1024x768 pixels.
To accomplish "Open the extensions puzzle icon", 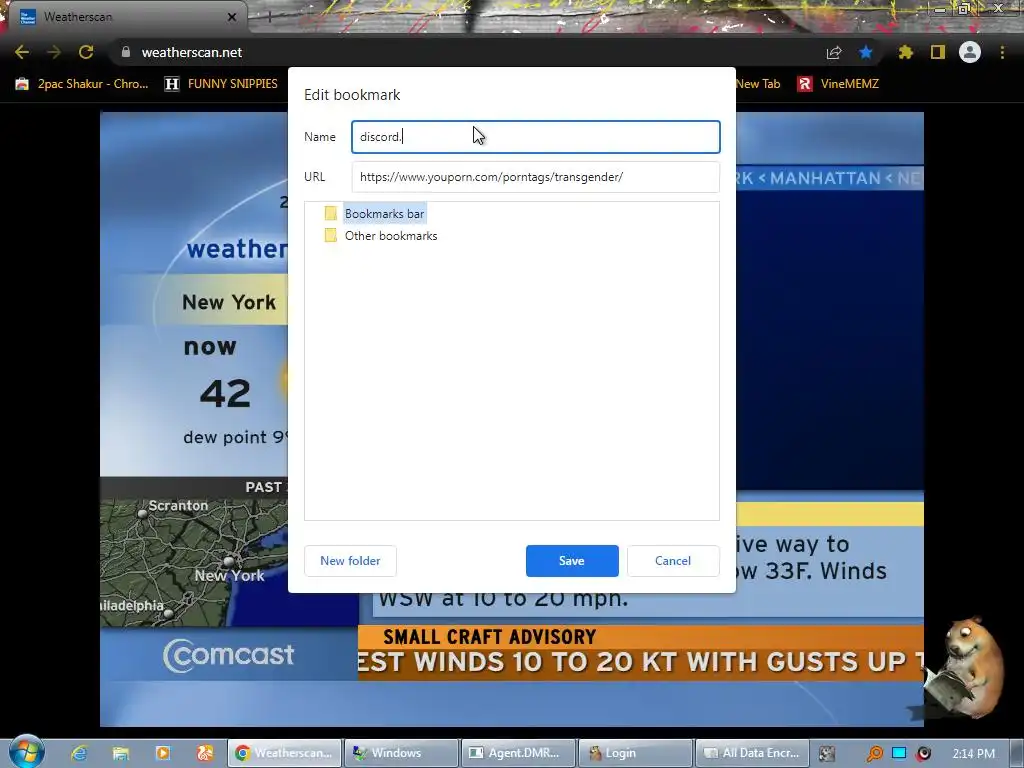I will [x=905, y=52].
